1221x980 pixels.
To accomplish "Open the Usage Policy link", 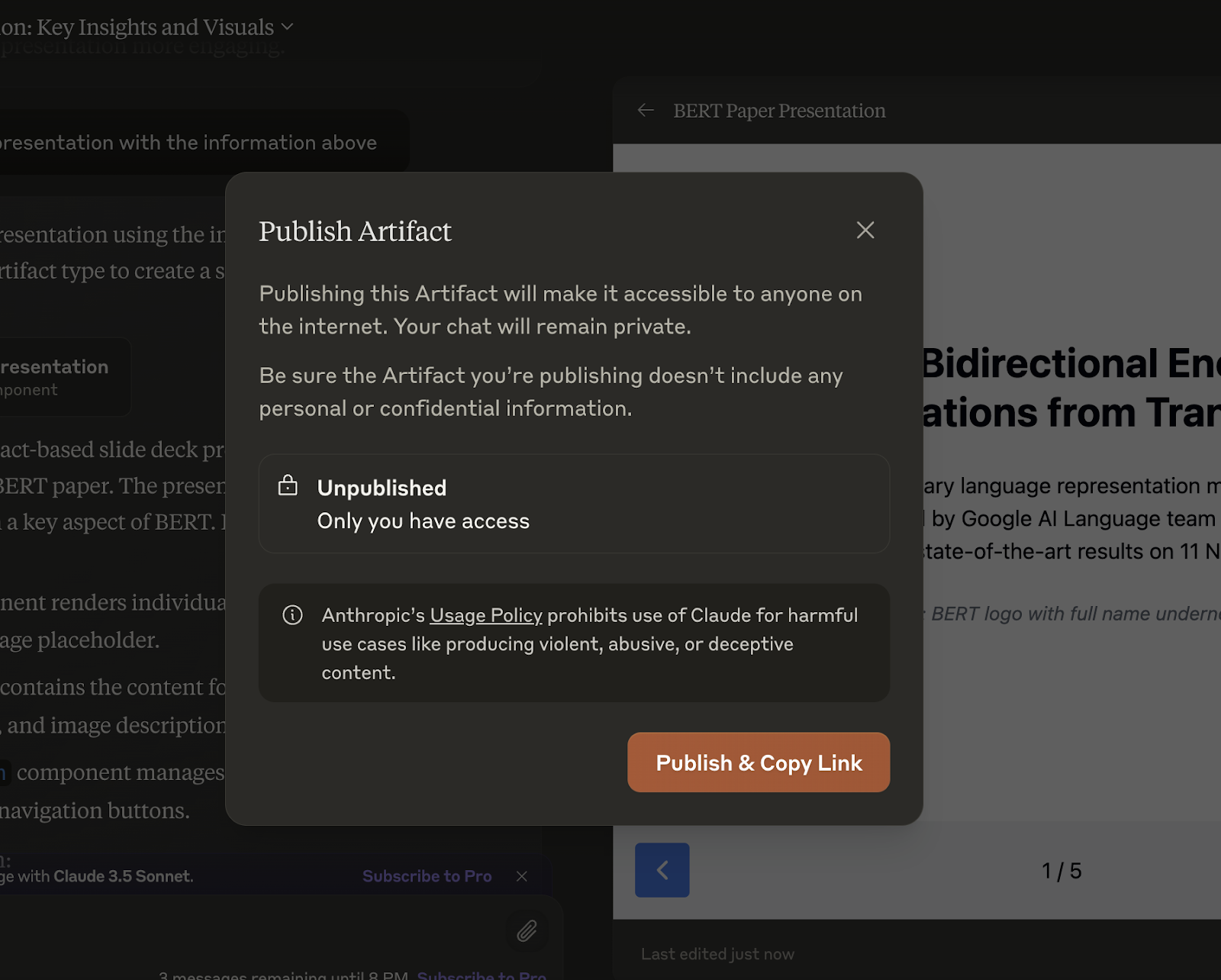I will 485,615.
